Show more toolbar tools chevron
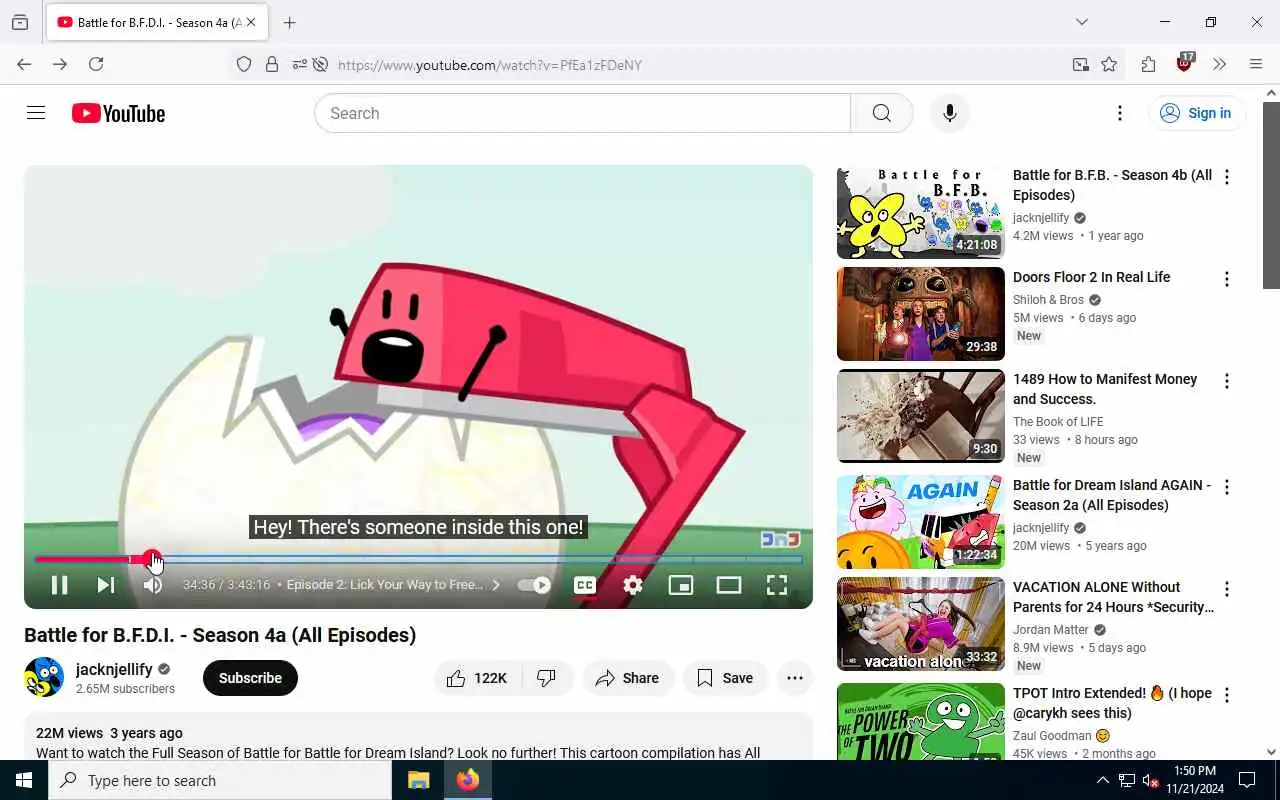This screenshot has width=1280, height=800. point(1220,64)
